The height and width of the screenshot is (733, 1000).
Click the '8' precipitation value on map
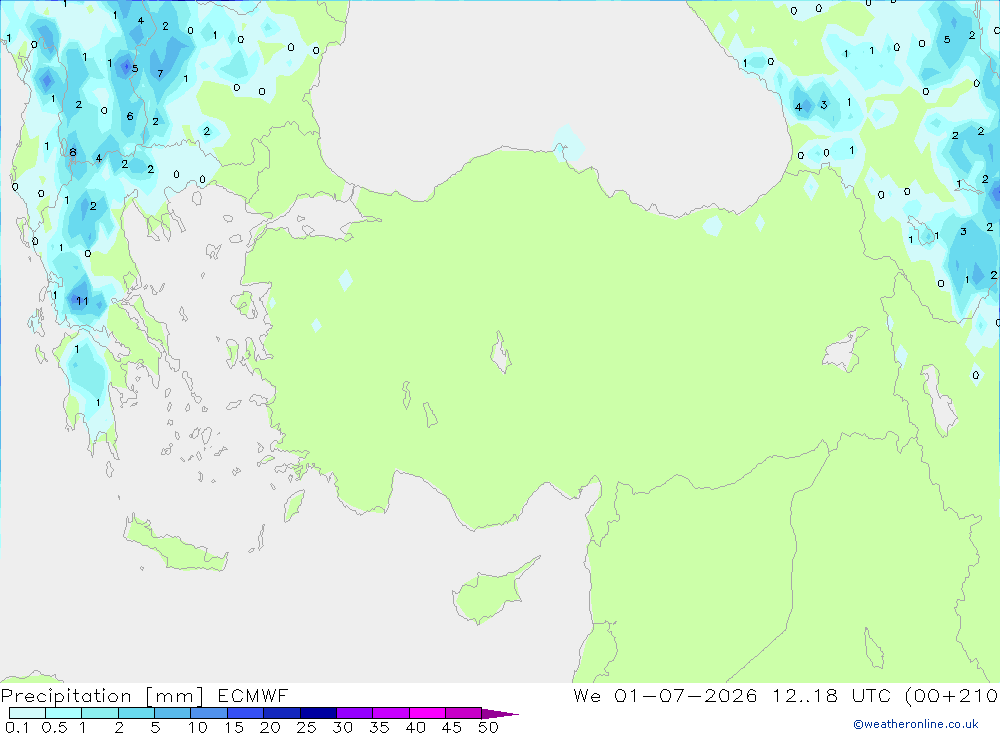pos(73,152)
